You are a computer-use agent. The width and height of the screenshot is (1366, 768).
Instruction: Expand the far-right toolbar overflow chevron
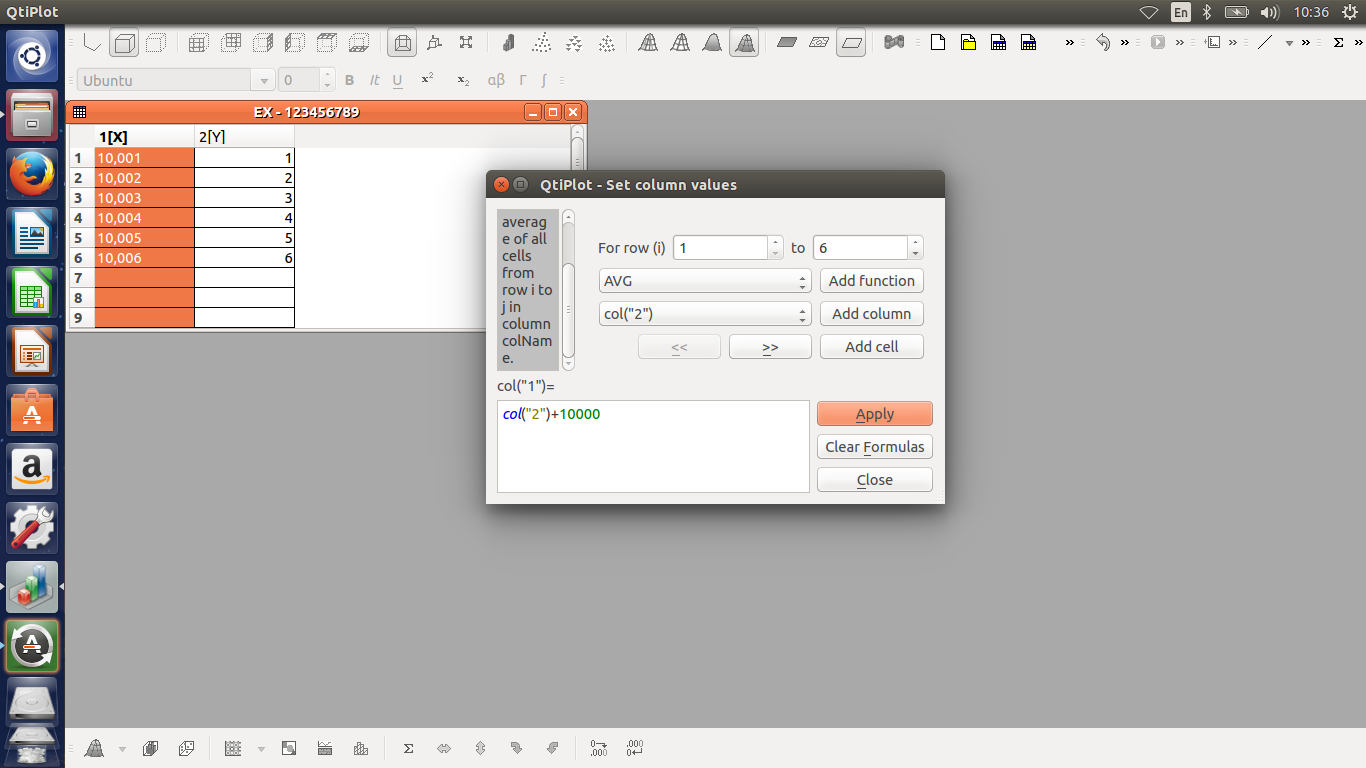coord(1358,42)
